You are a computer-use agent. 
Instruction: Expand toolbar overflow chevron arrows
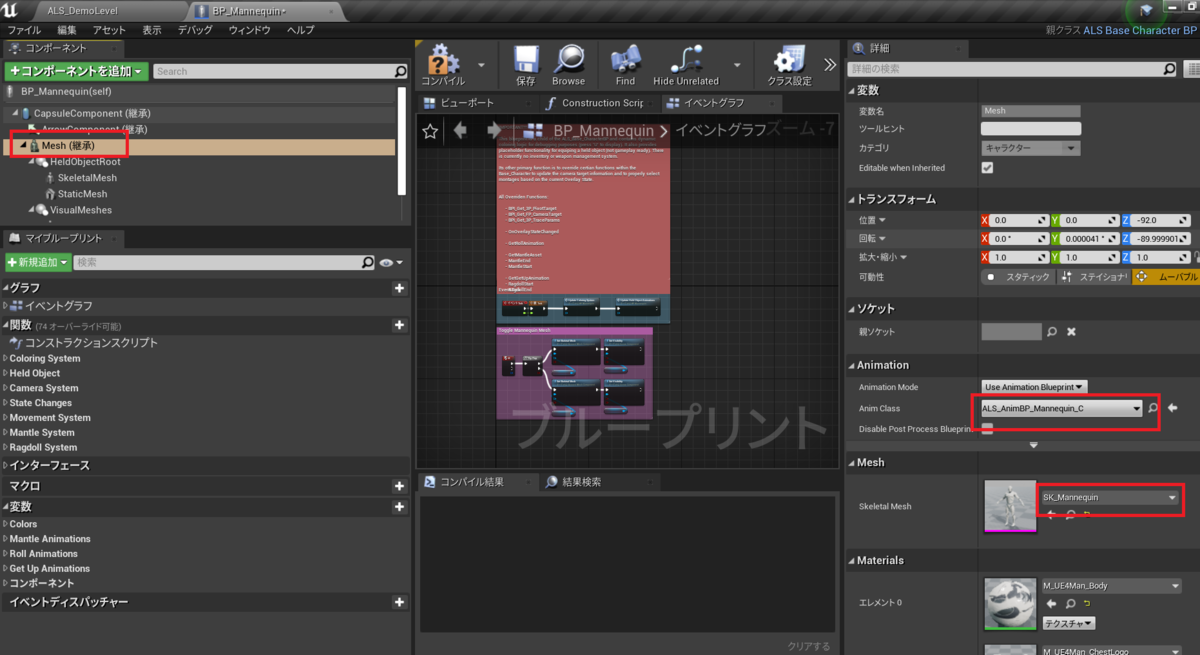click(x=830, y=64)
